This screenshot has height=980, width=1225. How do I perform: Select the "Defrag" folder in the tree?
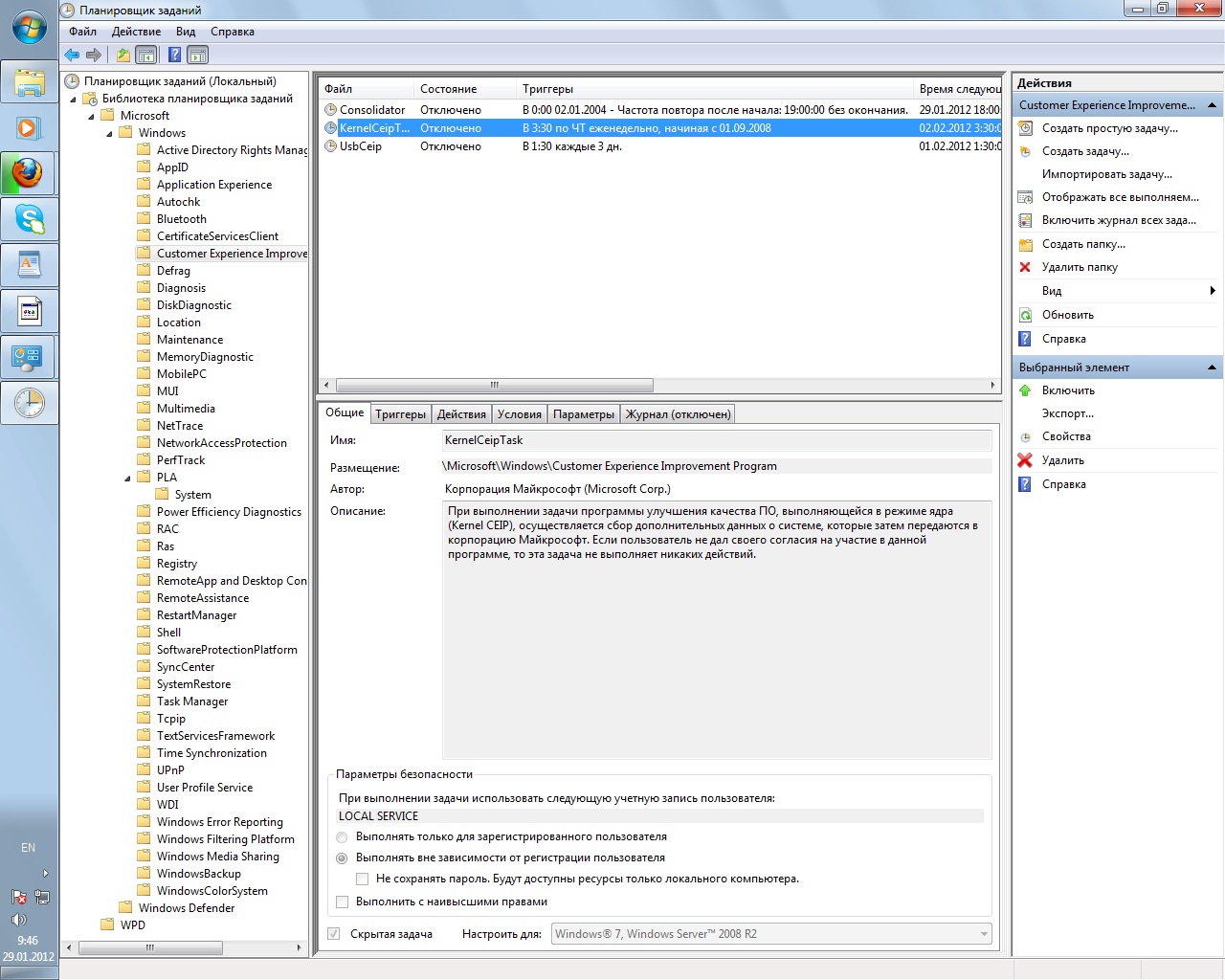click(173, 271)
